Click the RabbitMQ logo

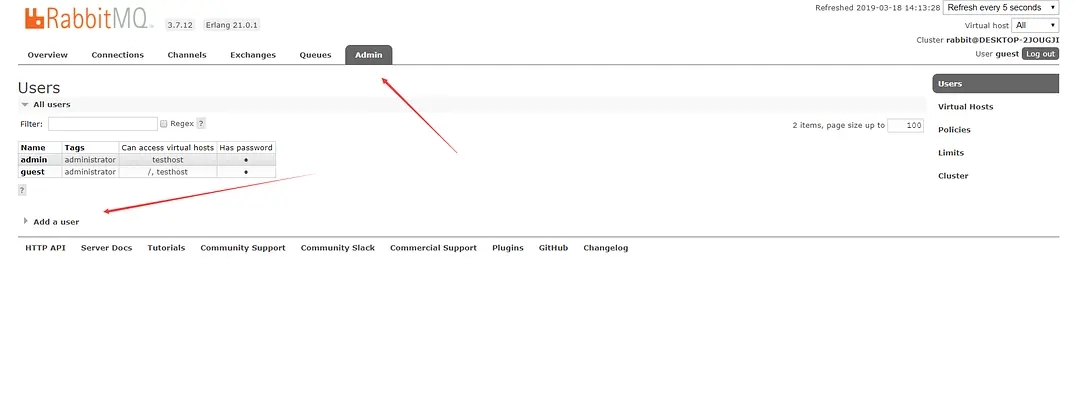click(89, 19)
